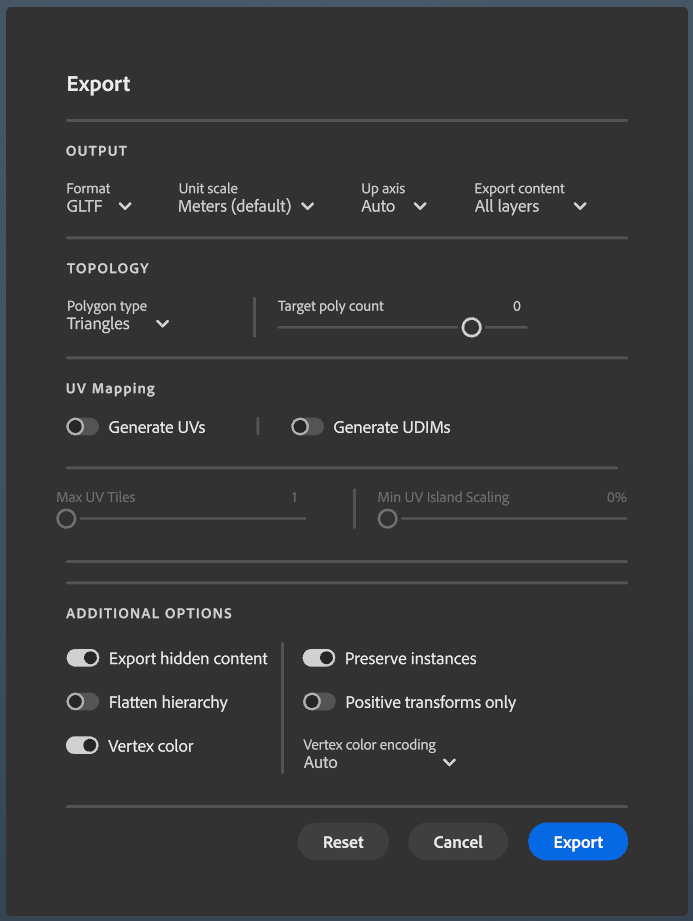
Task: Open the Up axis Auto dropdown
Action: 394,206
